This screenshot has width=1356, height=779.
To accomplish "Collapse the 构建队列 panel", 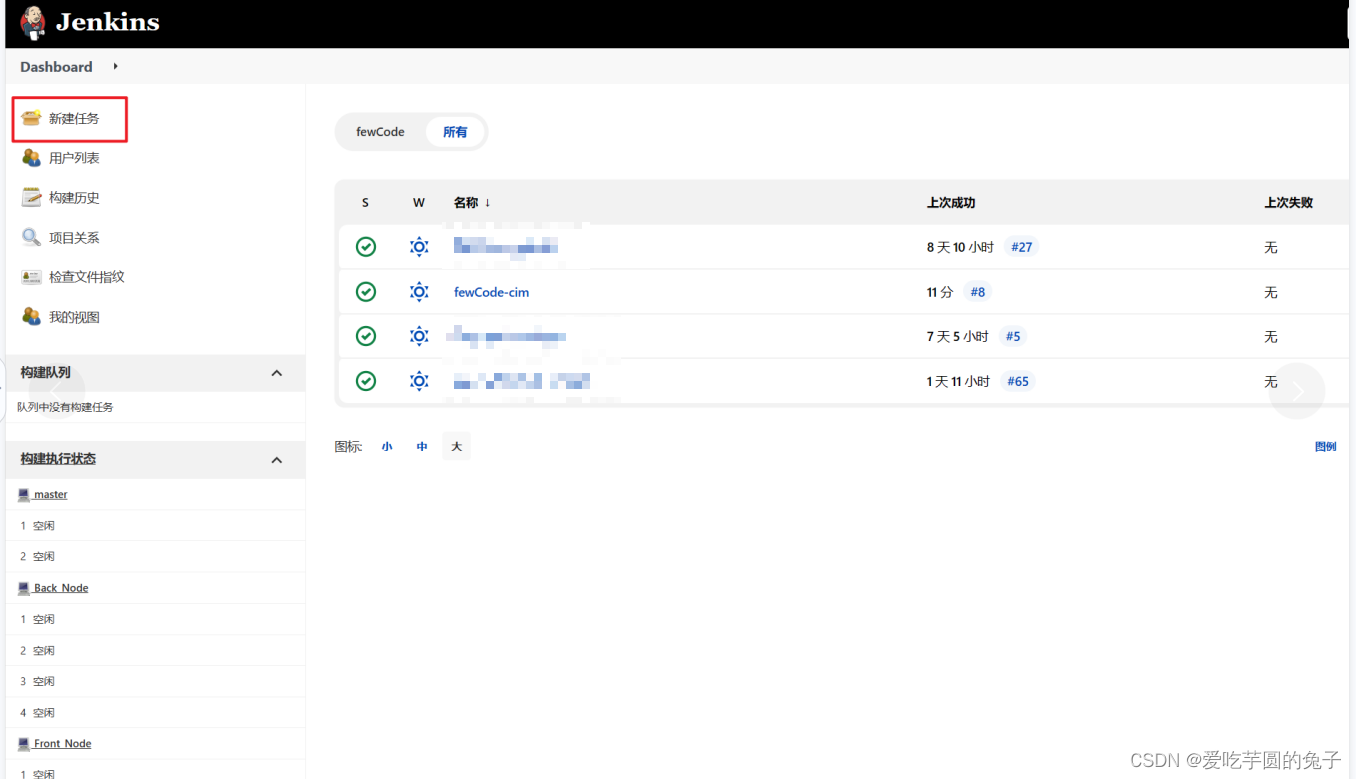I will point(277,373).
